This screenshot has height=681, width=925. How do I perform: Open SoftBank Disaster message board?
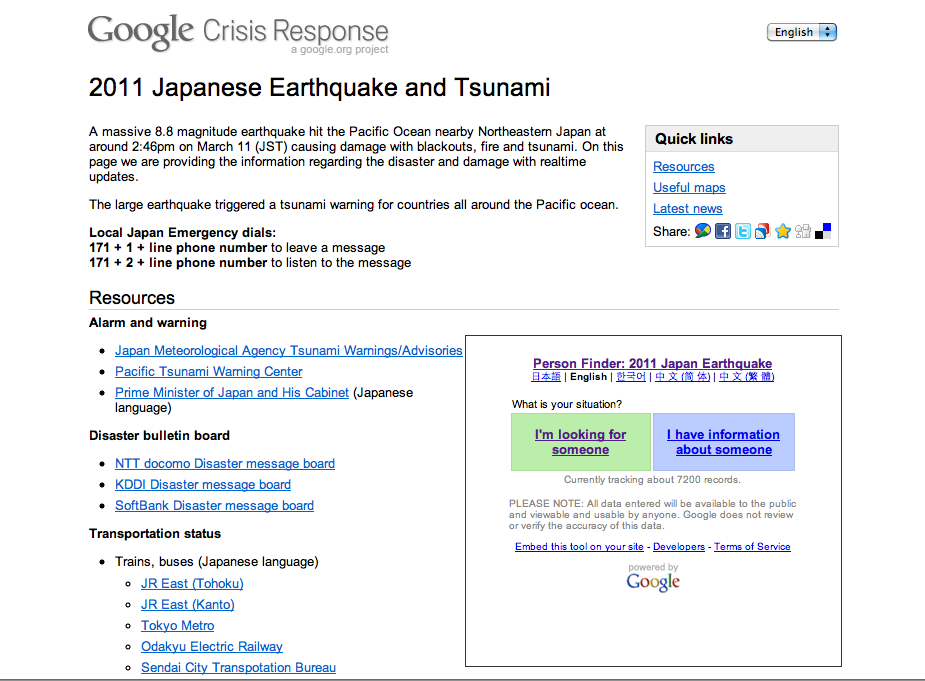(x=214, y=506)
